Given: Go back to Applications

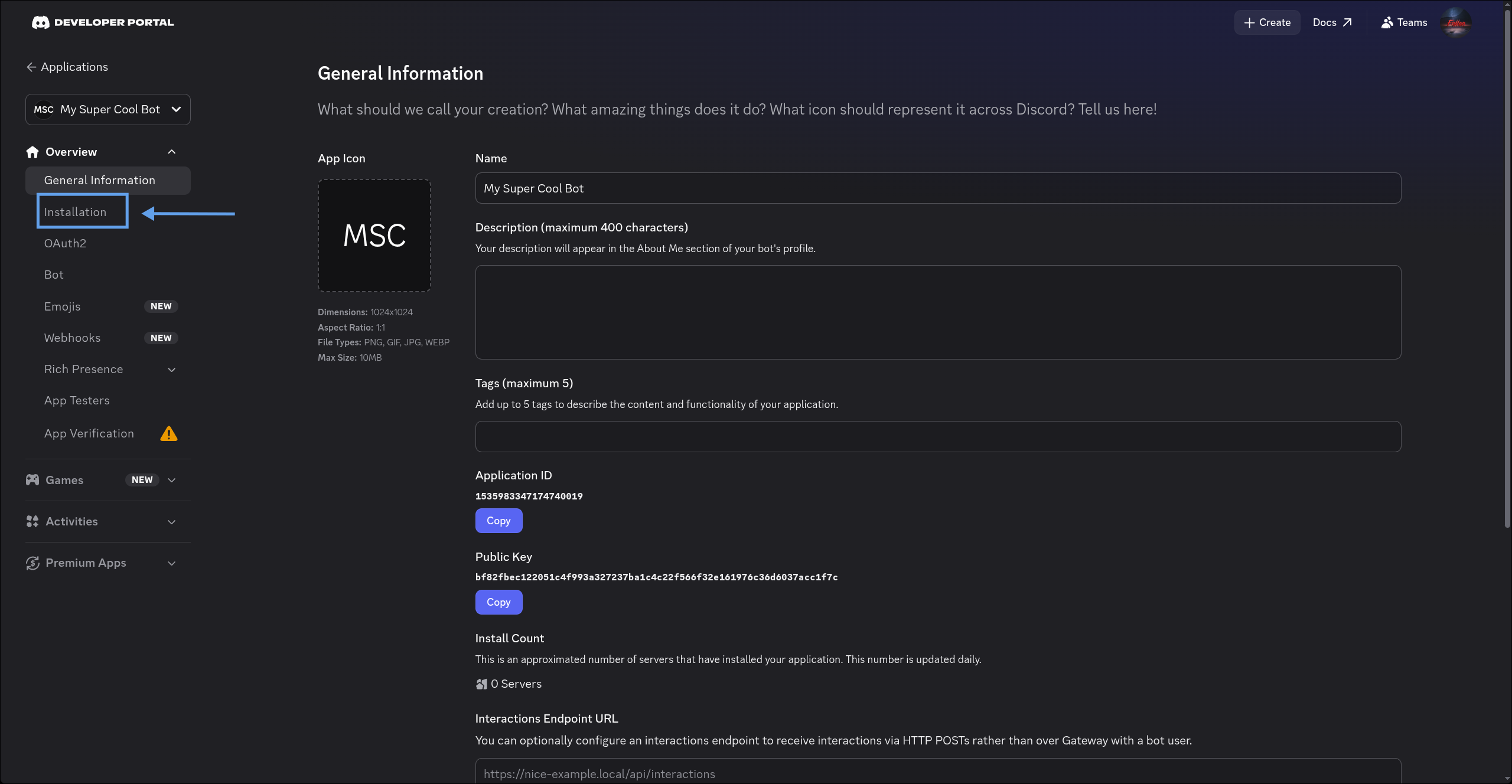Looking at the screenshot, I should pyautogui.click(x=67, y=67).
